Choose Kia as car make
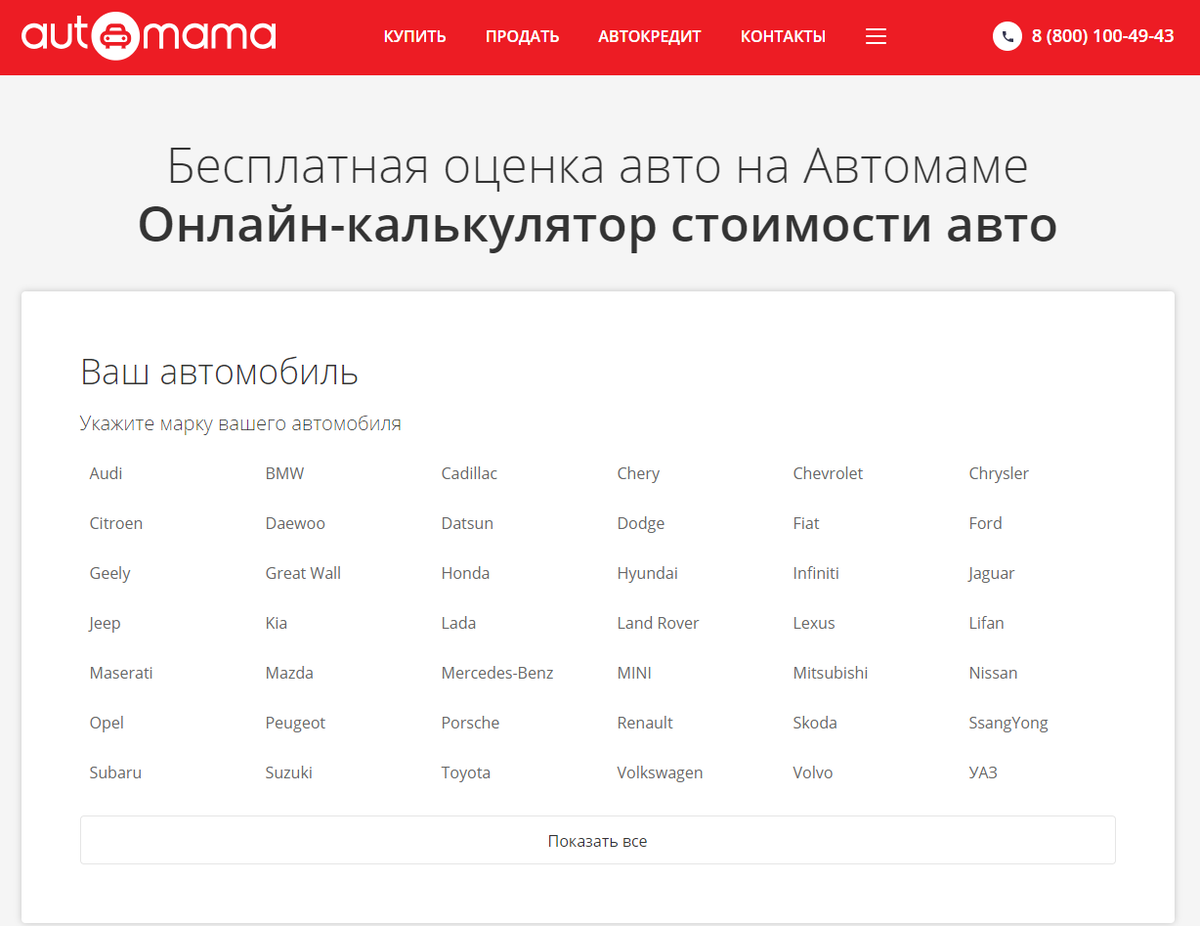 tap(276, 623)
